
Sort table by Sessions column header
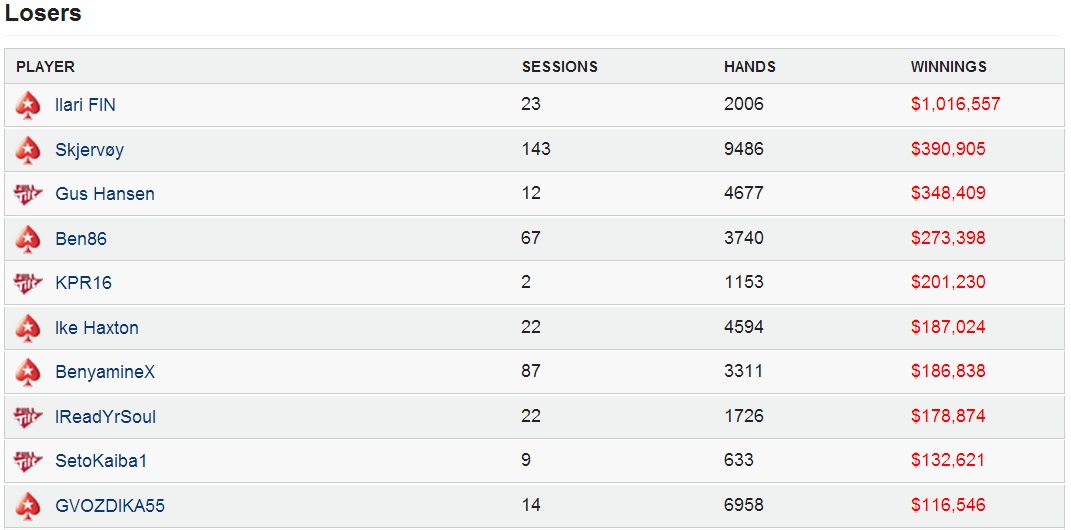559,67
